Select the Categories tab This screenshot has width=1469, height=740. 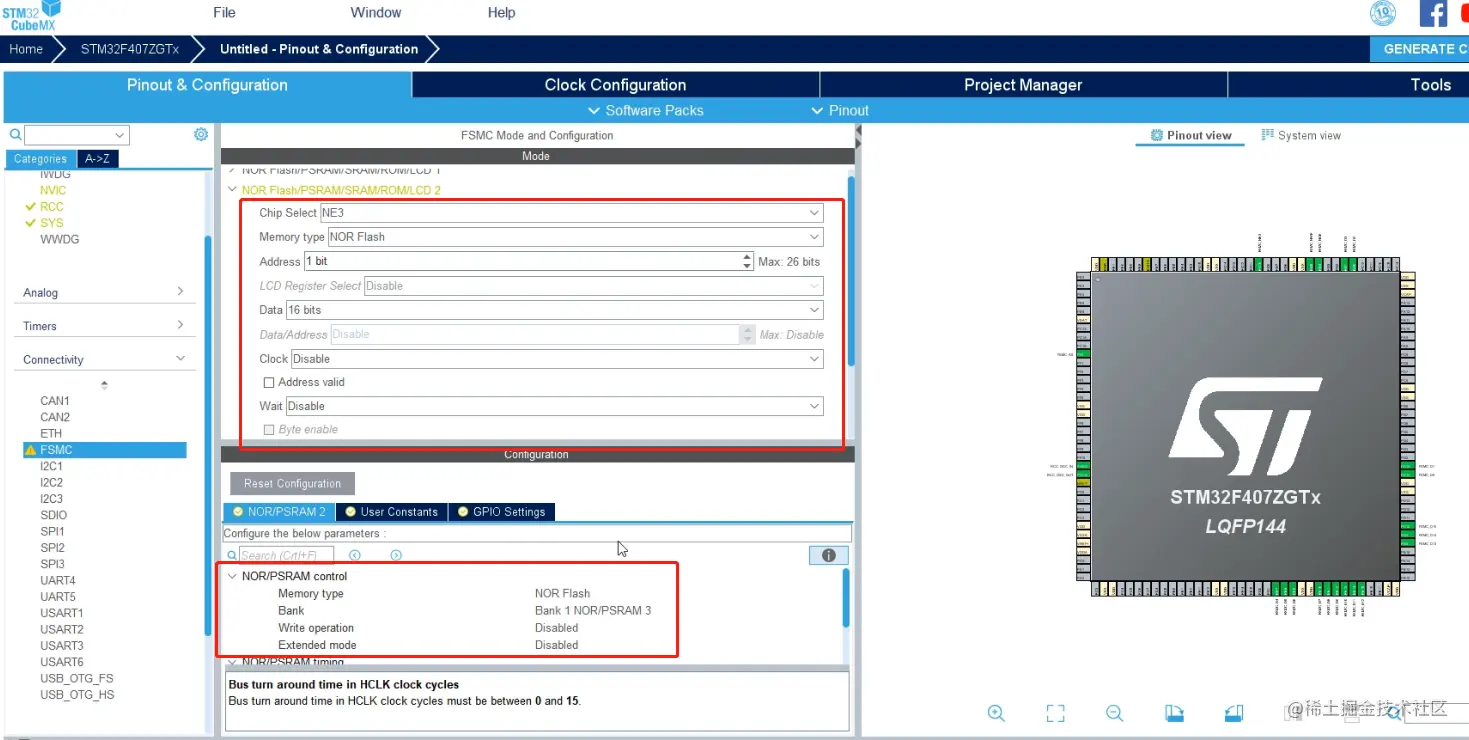40,158
